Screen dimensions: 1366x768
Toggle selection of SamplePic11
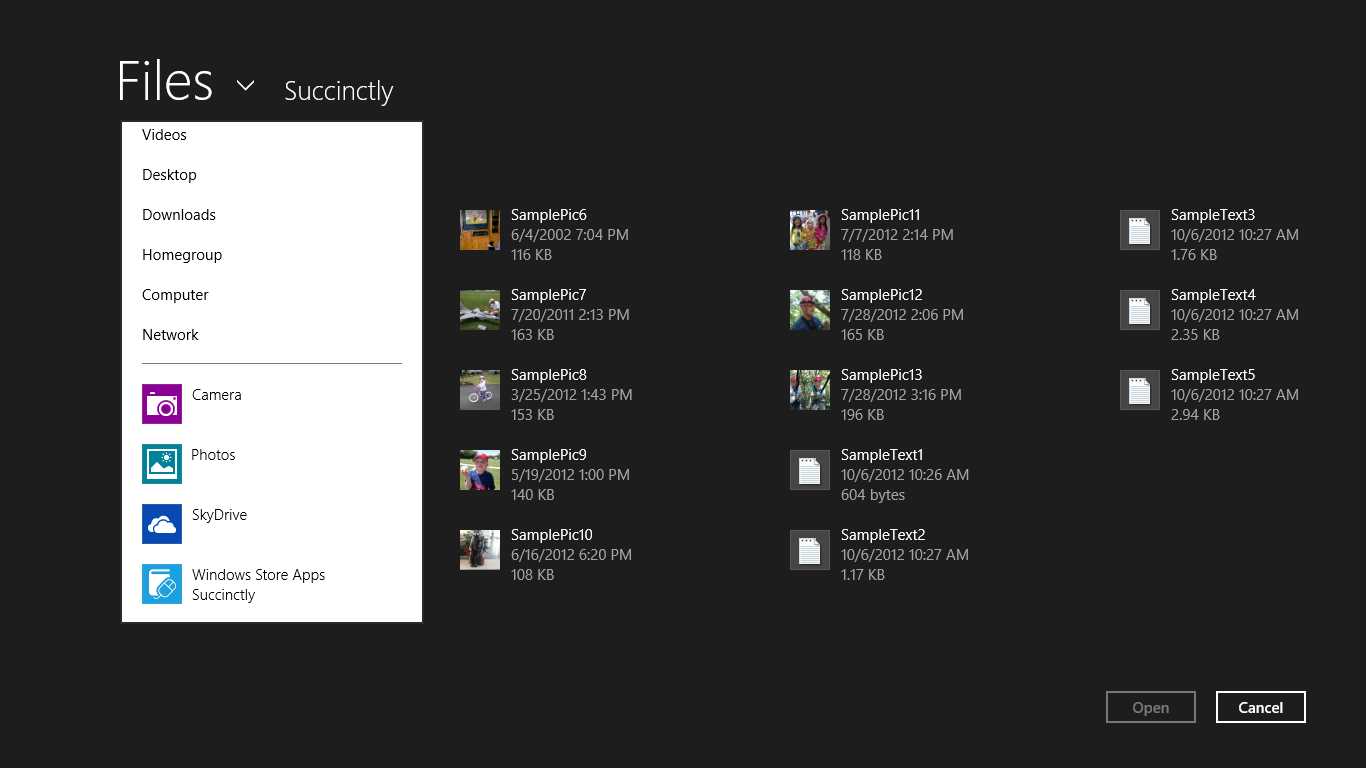[809, 230]
